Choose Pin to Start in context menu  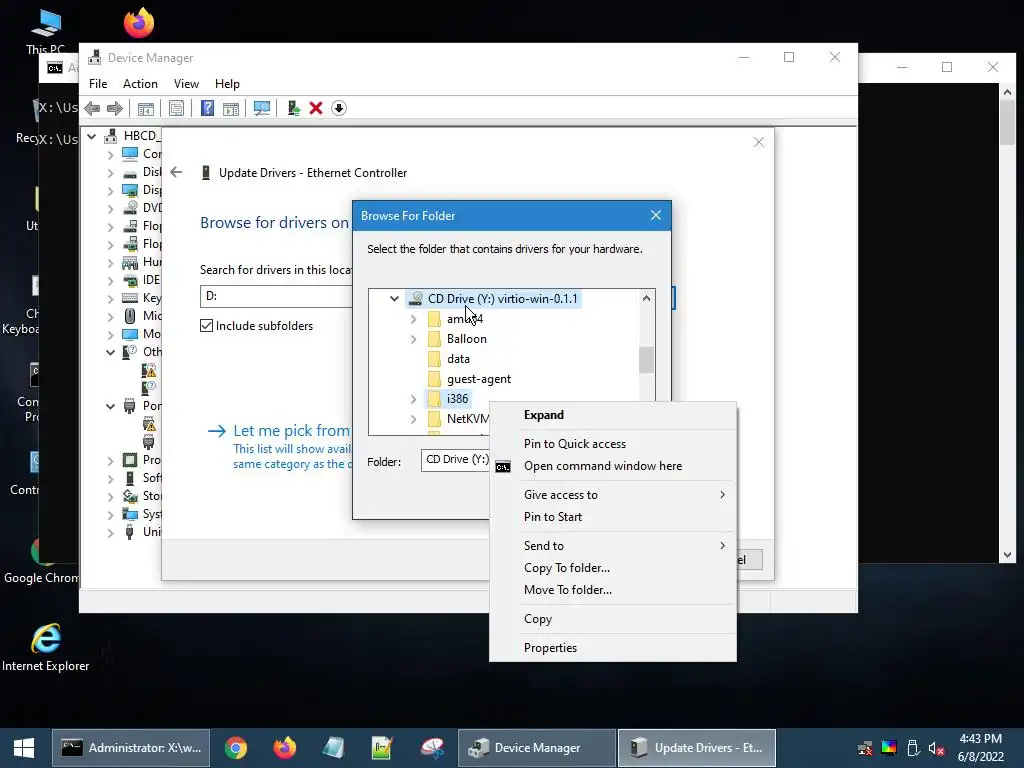pyautogui.click(x=613, y=517)
